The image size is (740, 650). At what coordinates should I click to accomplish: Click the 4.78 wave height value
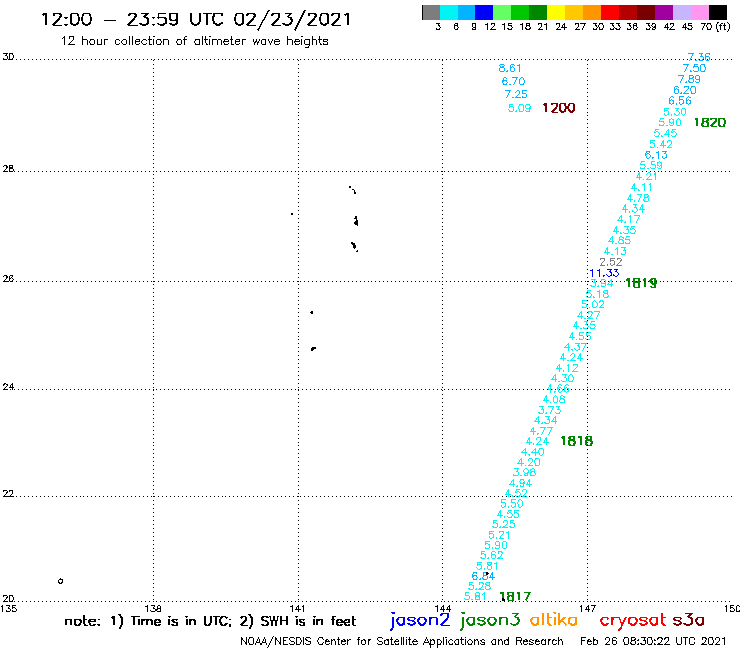[x=638, y=198]
